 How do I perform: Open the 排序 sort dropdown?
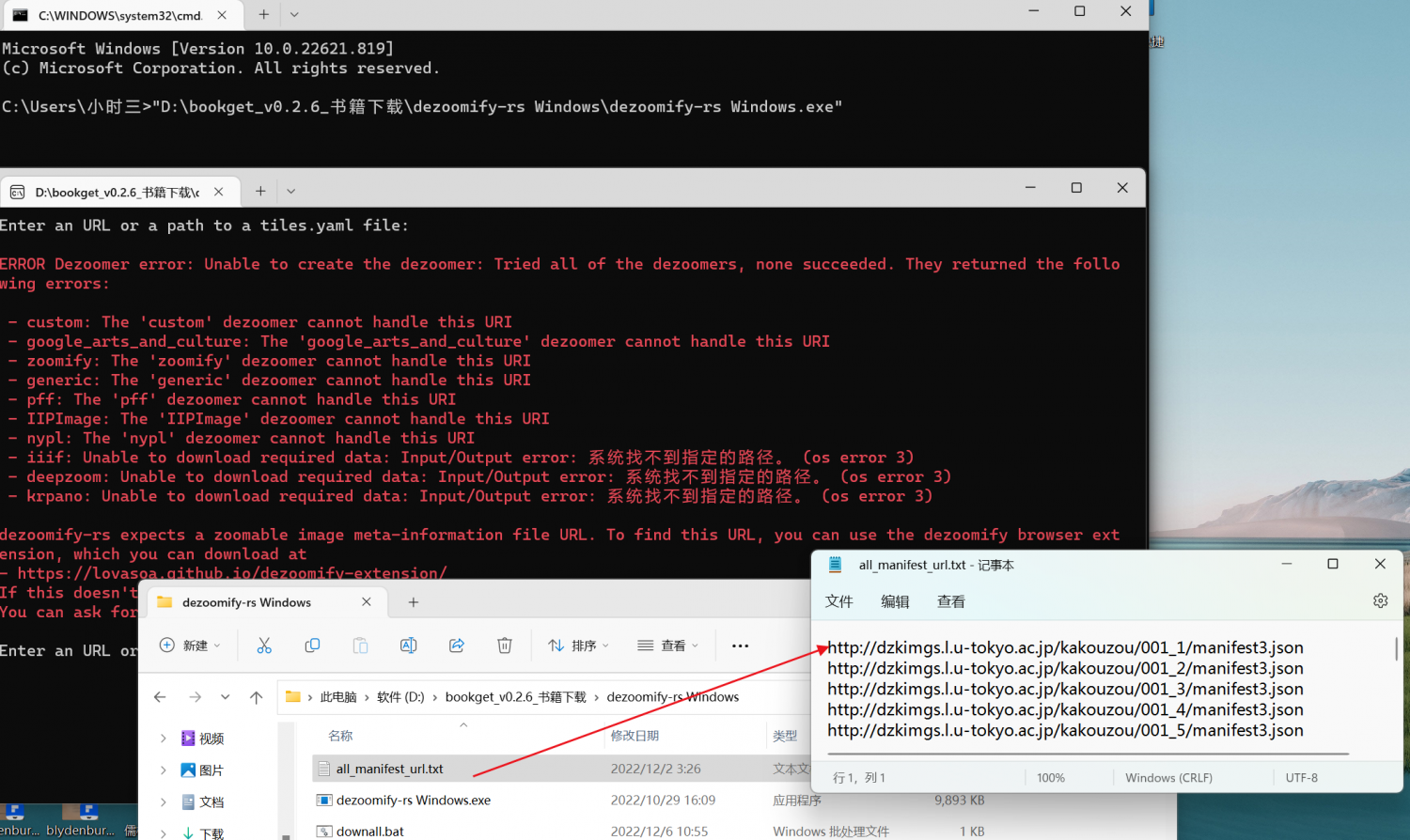[579, 646]
